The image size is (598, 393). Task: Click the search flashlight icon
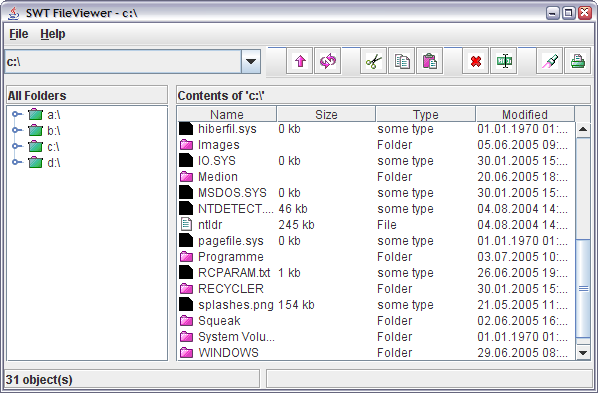(x=550, y=61)
